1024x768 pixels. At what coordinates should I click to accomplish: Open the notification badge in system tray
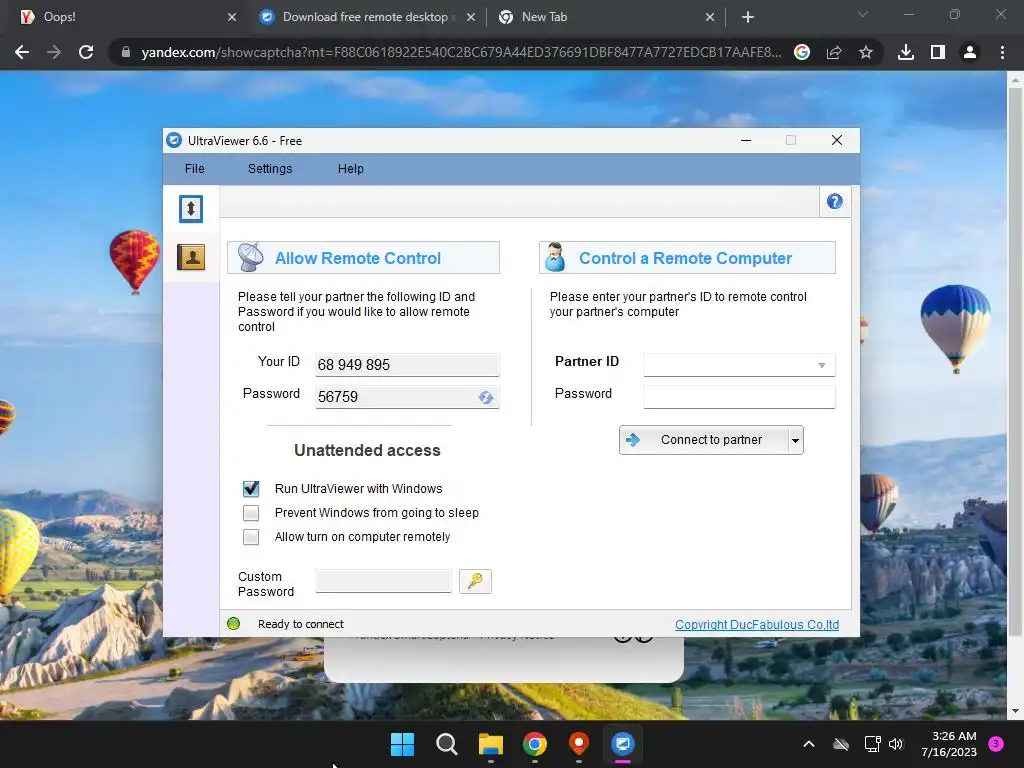click(x=996, y=744)
